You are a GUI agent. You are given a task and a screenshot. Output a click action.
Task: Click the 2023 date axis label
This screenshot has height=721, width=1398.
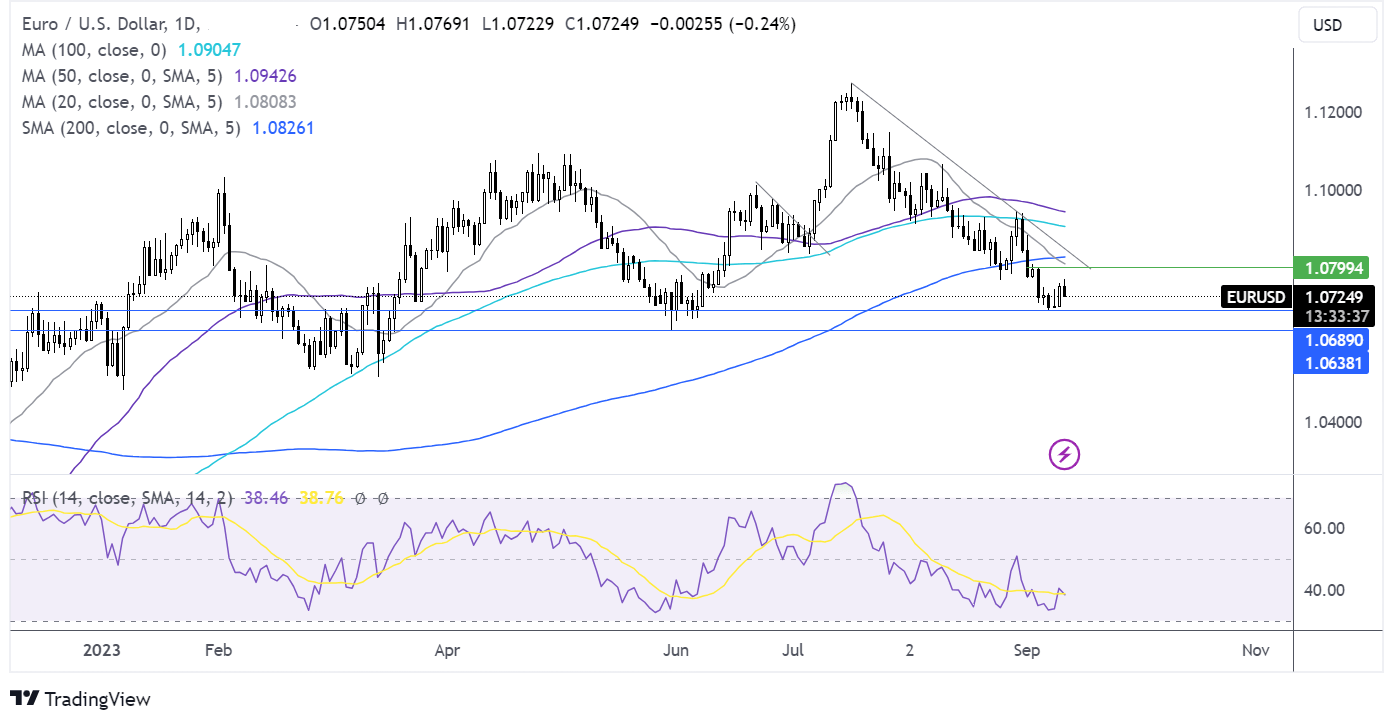(x=102, y=650)
